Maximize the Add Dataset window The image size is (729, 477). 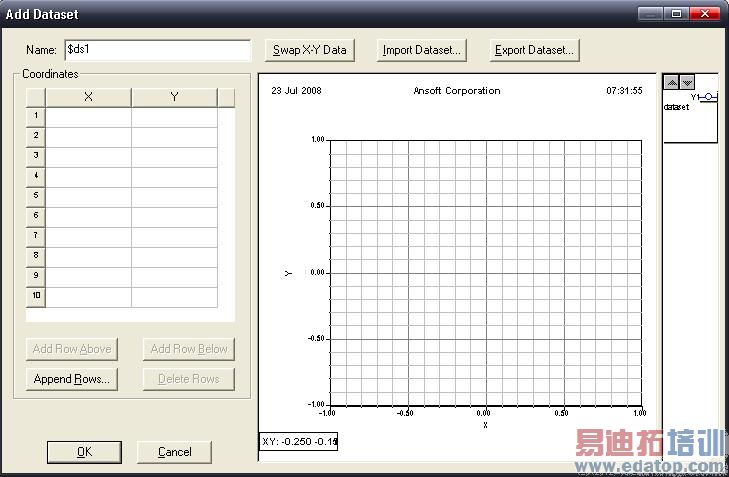click(x=676, y=13)
